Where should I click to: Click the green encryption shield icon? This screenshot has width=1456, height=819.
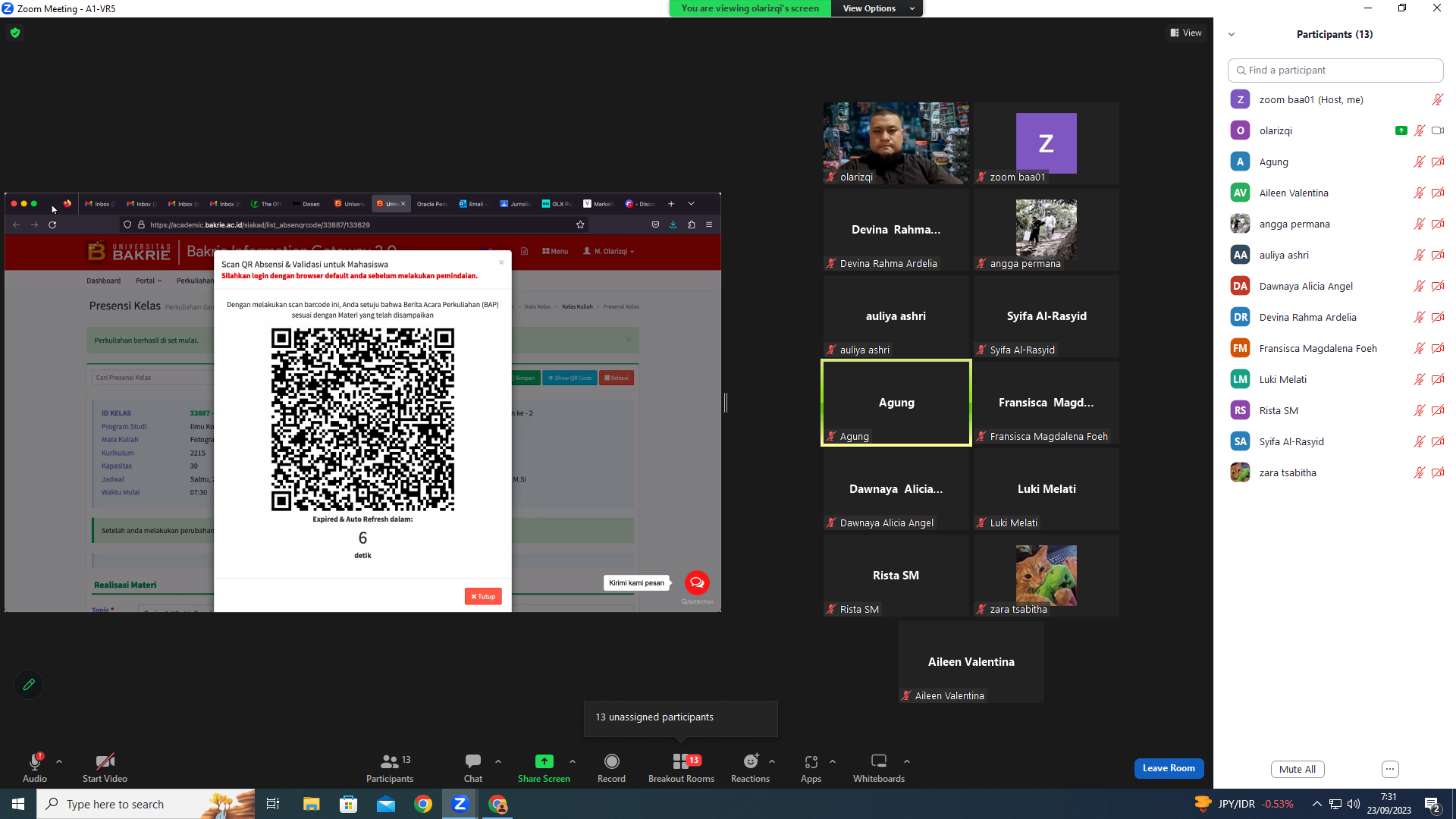15,33
